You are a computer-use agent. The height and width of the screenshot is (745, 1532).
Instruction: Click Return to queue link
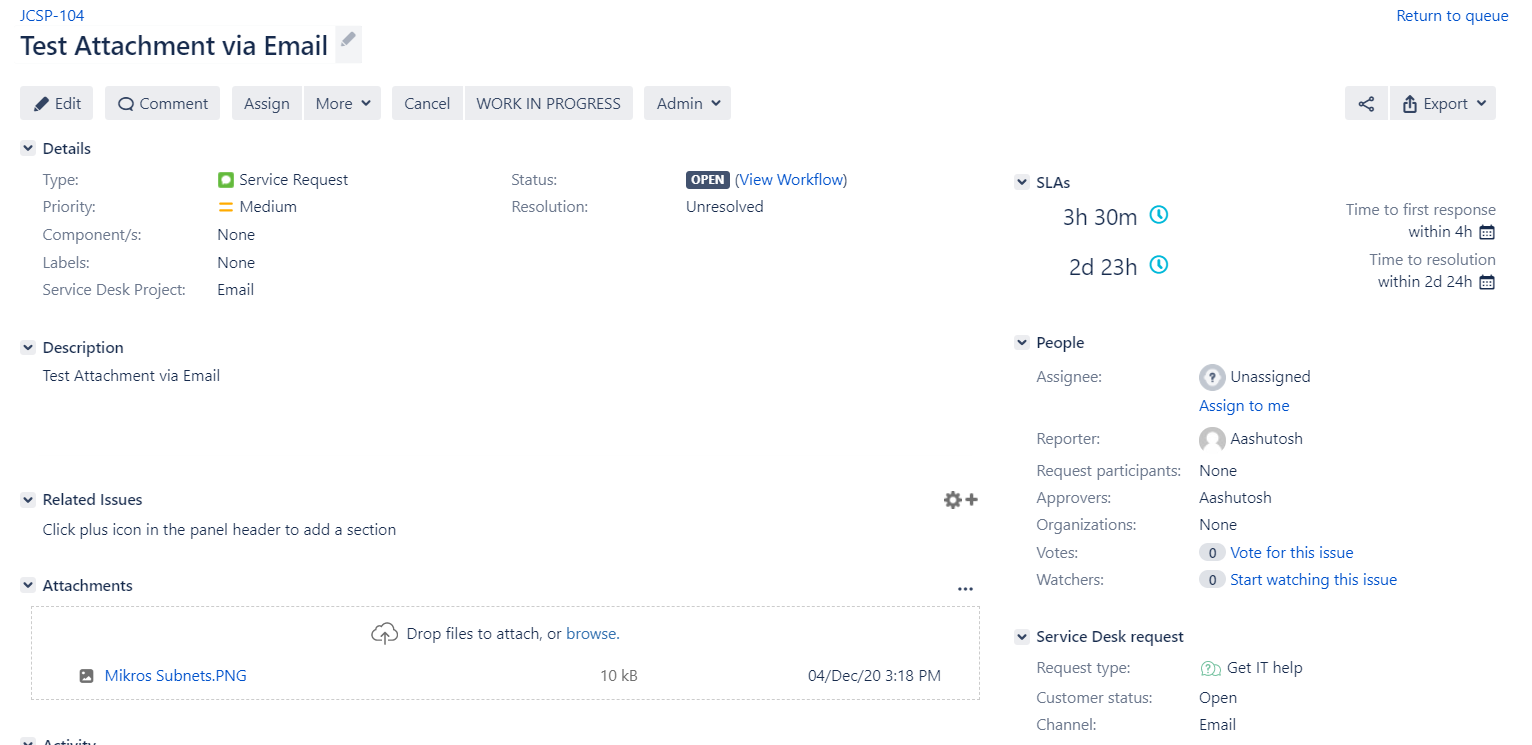point(1452,16)
